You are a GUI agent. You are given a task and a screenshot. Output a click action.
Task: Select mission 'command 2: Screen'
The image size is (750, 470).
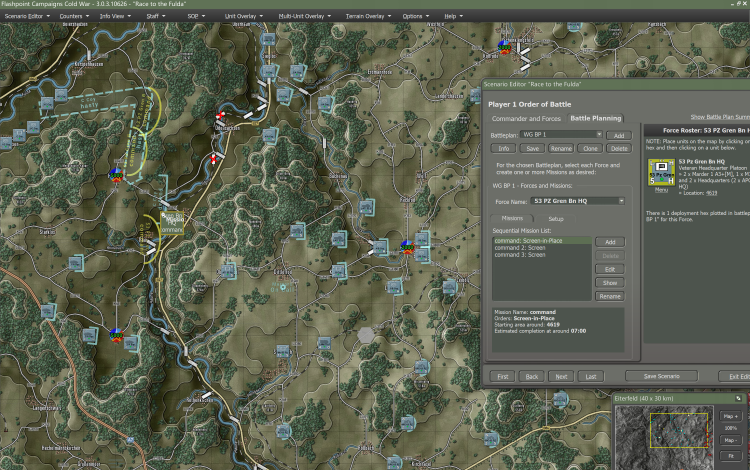tap(542, 248)
